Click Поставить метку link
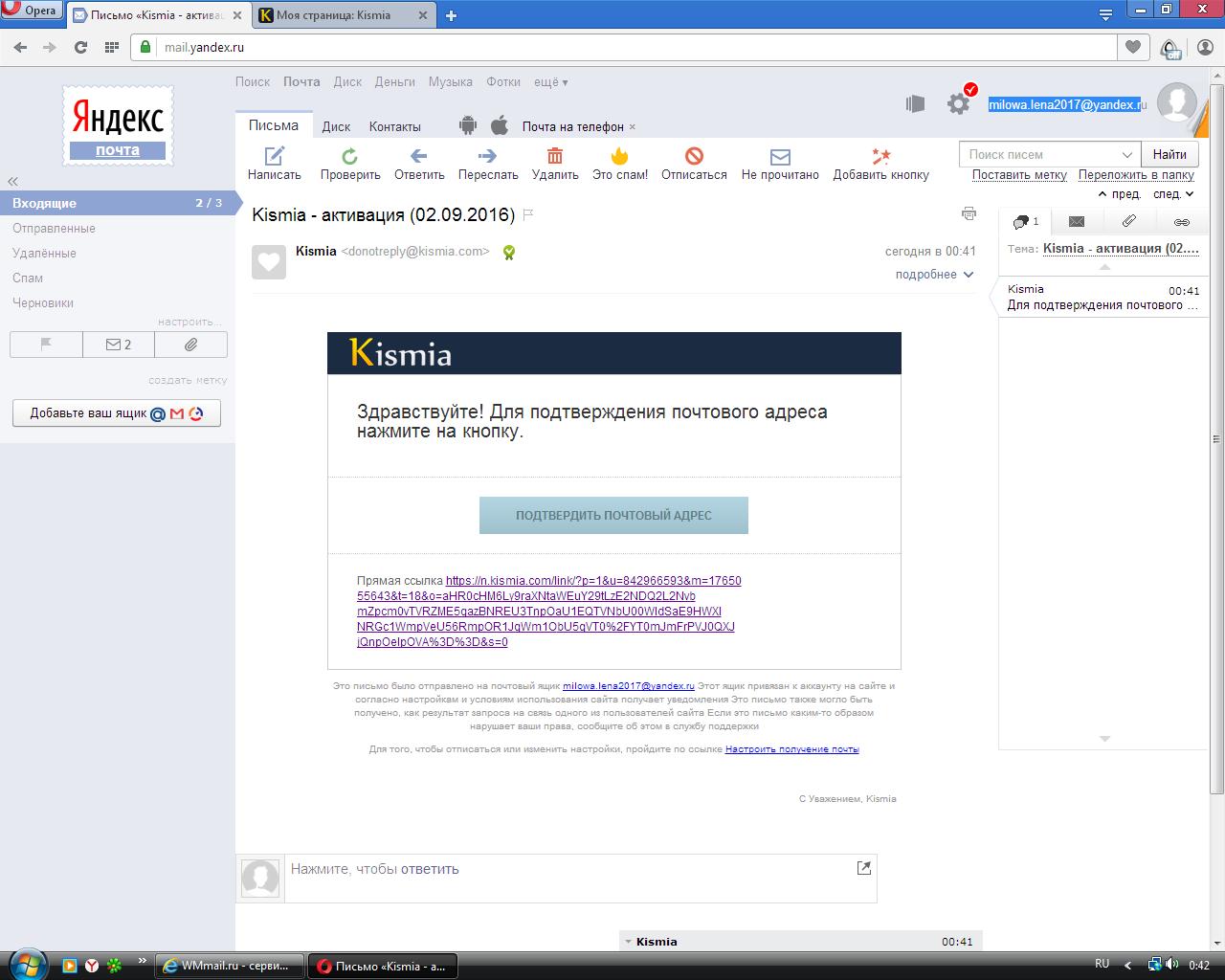 click(x=1019, y=175)
